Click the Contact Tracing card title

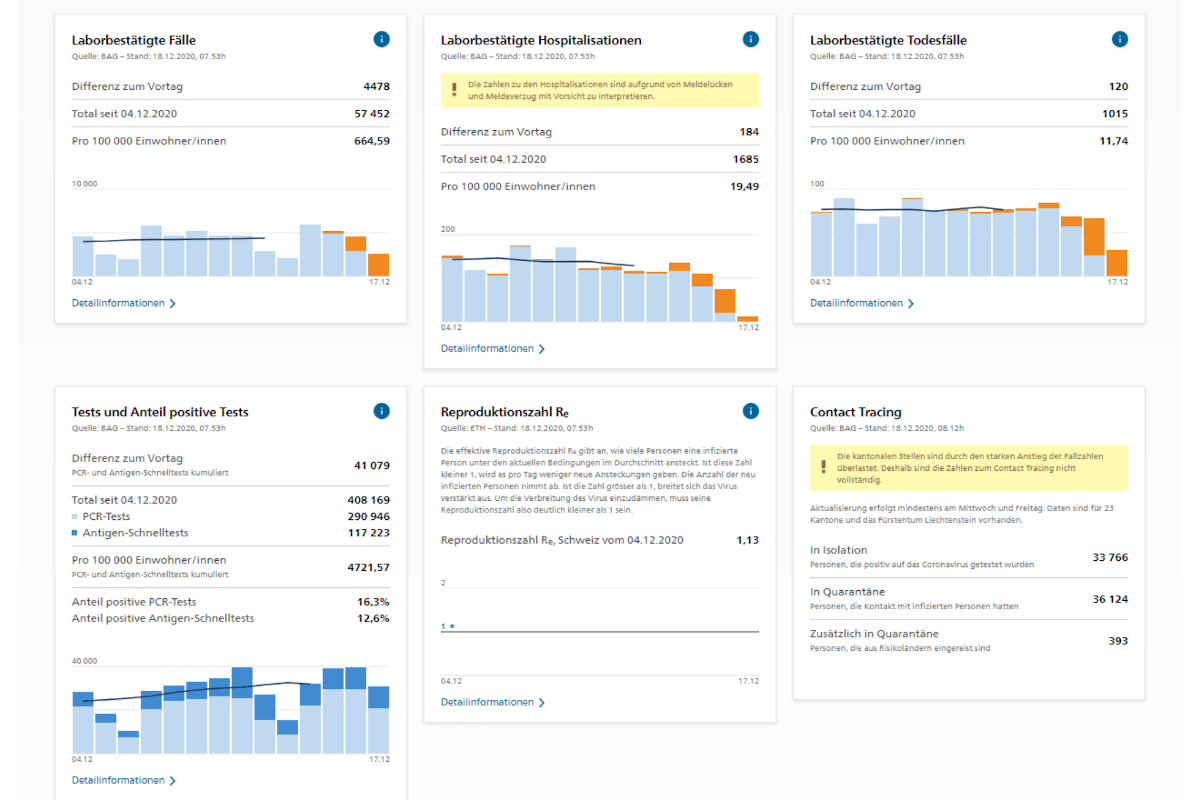coord(855,412)
